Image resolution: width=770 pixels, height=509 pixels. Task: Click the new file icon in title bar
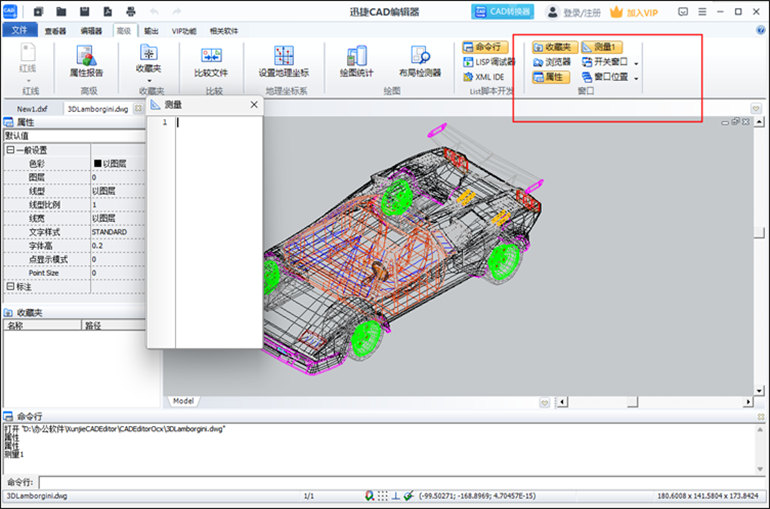pyautogui.click(x=38, y=11)
